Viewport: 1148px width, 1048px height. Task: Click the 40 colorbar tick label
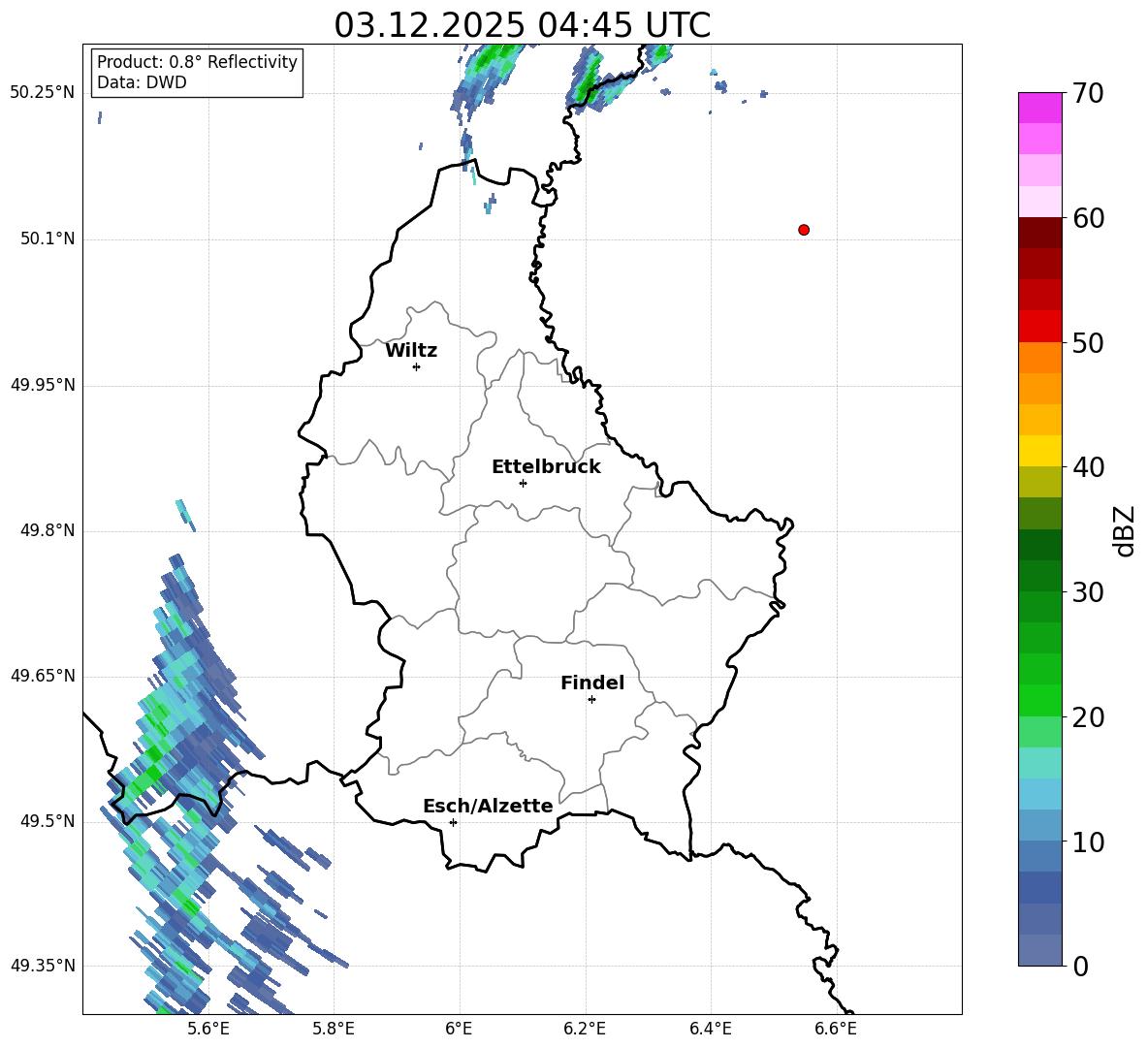click(x=1088, y=467)
